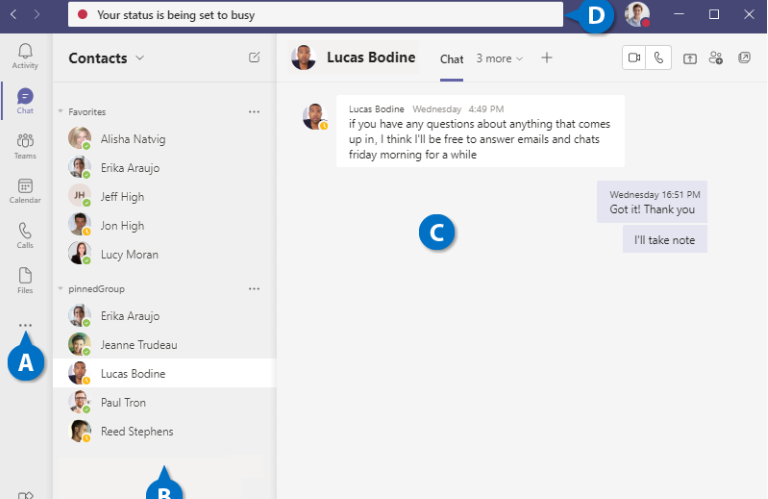Open the chat with Paul Tron

[x=123, y=402]
